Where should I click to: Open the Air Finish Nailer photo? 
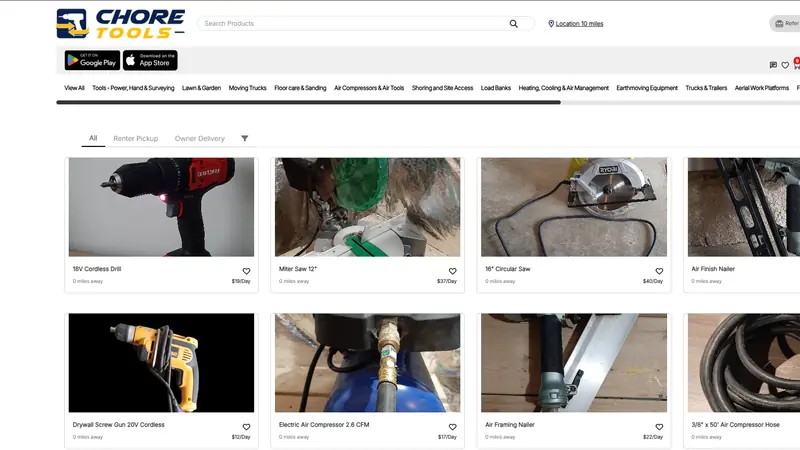744,207
